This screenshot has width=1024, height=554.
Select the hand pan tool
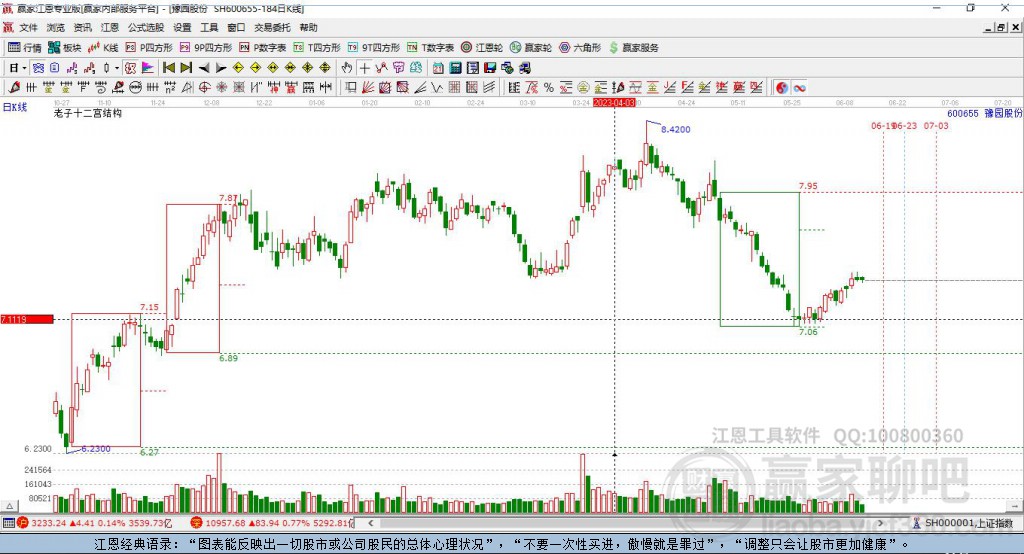[347, 68]
